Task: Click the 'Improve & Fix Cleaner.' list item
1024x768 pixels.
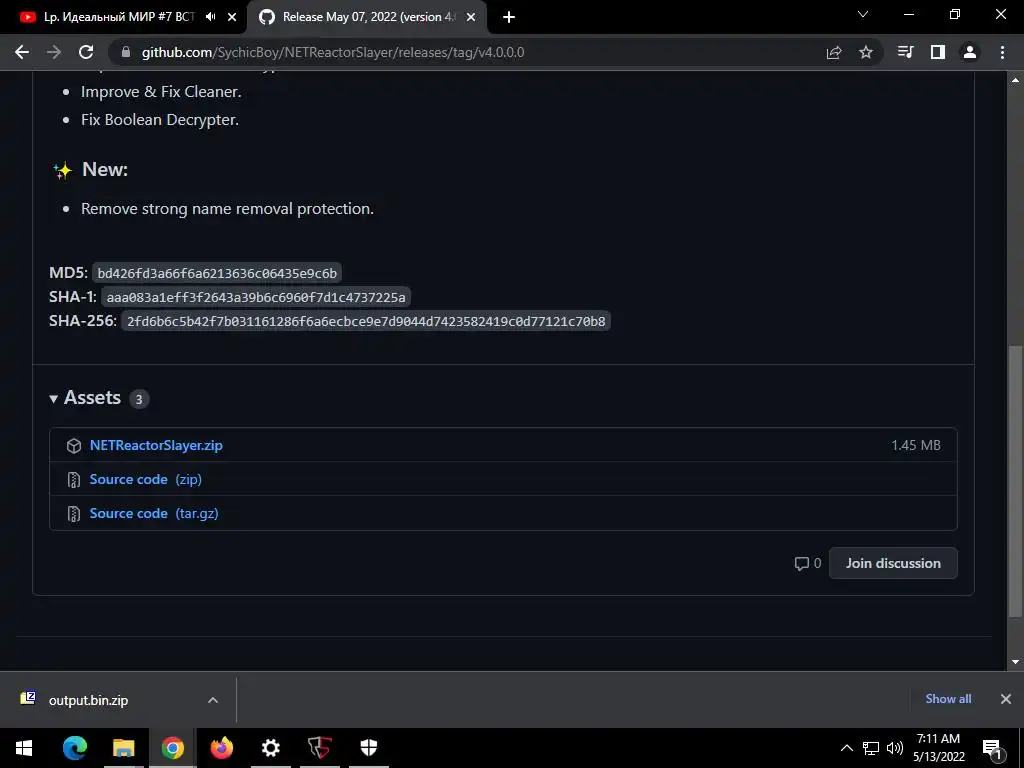Action: [x=161, y=92]
